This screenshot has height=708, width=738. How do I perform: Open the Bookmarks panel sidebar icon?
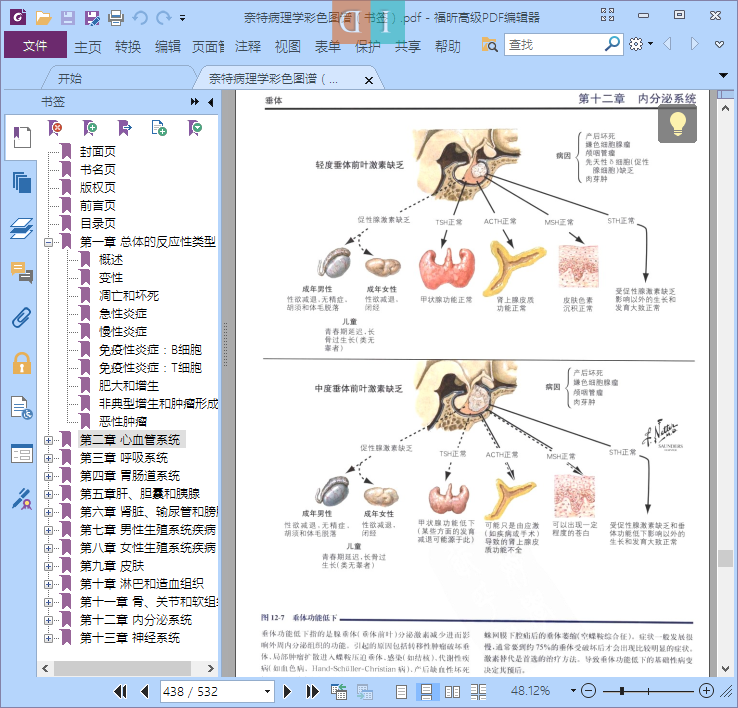coord(22,137)
